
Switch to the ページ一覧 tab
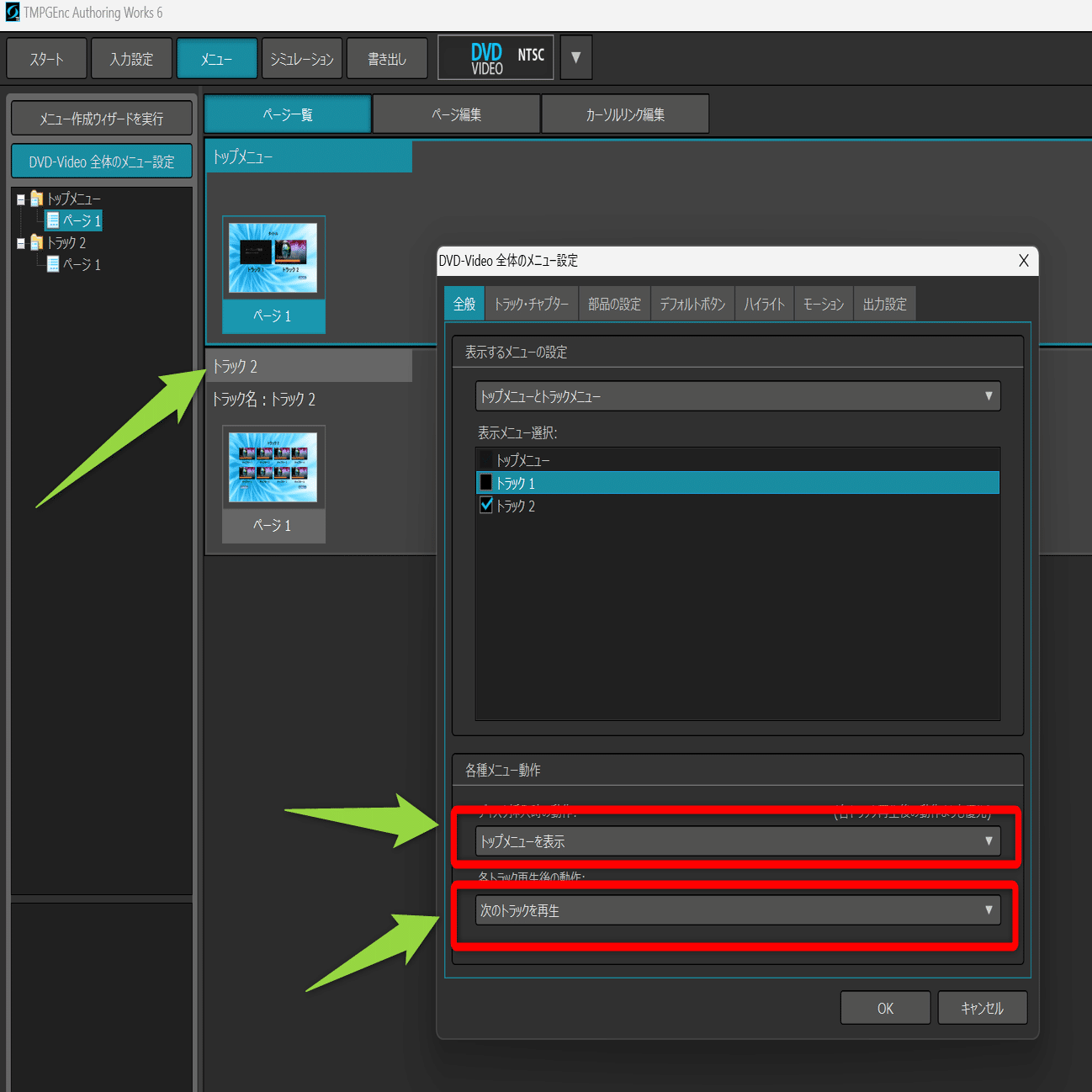[288, 114]
